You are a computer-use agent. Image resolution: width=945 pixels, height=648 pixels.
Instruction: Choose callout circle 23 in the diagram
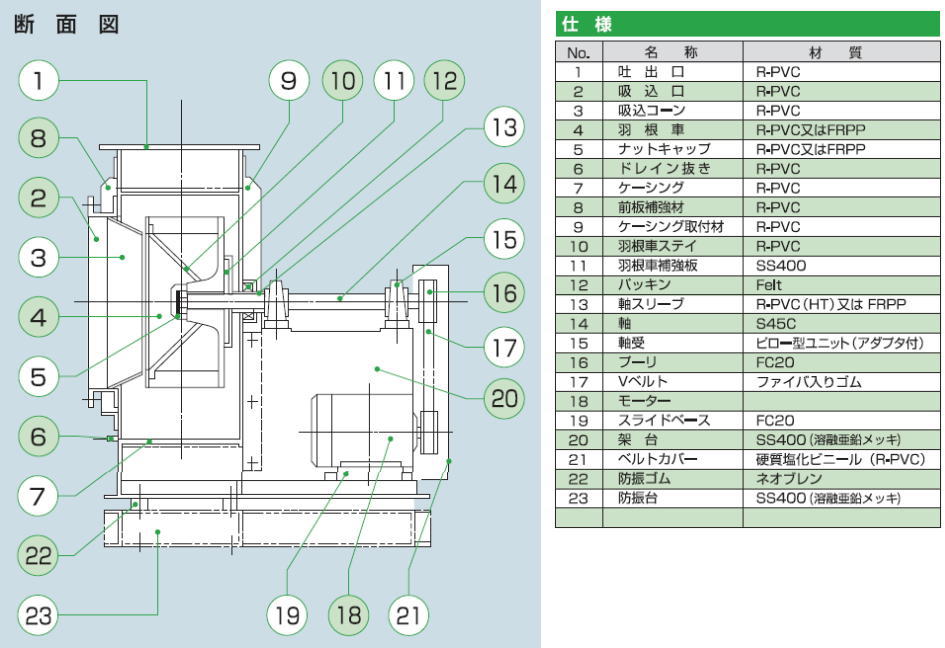[39, 615]
